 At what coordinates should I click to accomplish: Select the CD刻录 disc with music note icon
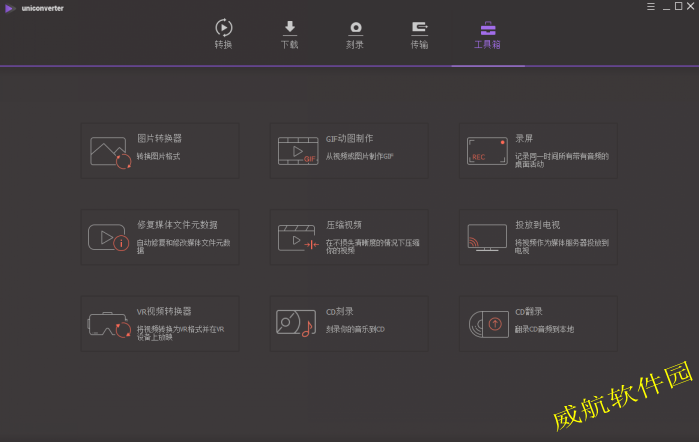click(295, 324)
